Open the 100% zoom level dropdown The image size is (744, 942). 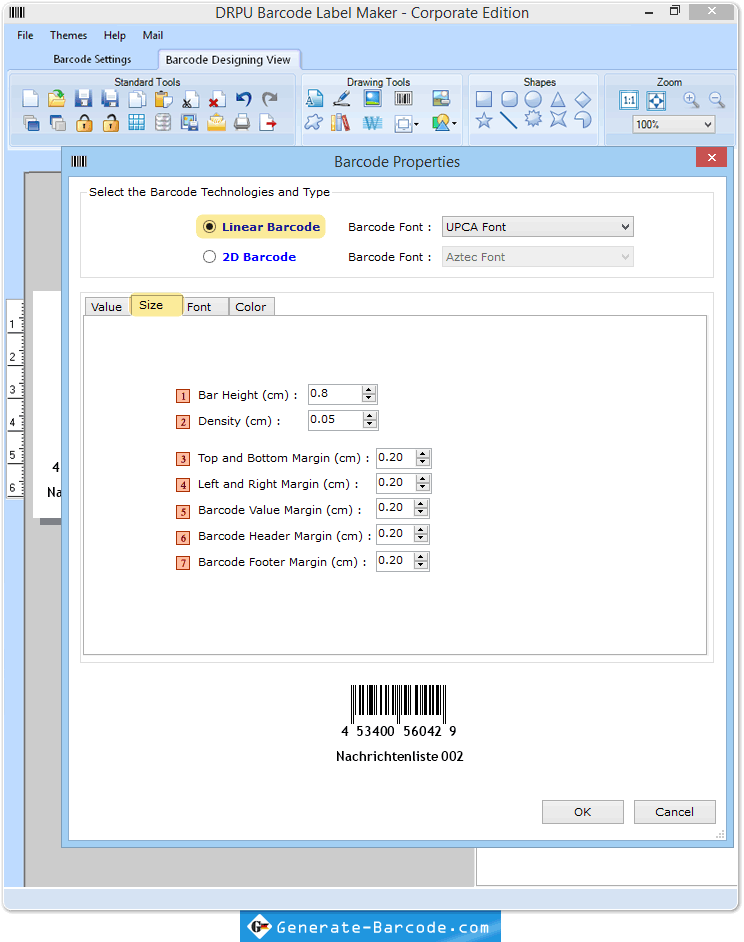pos(674,124)
